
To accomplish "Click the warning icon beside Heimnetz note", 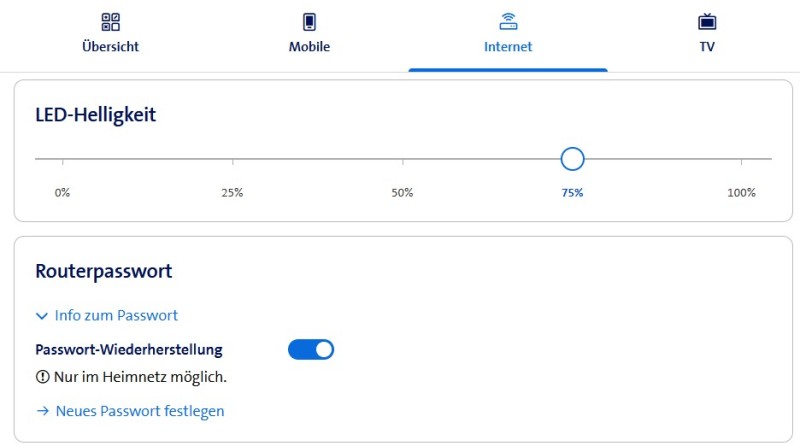I will (x=42, y=378).
